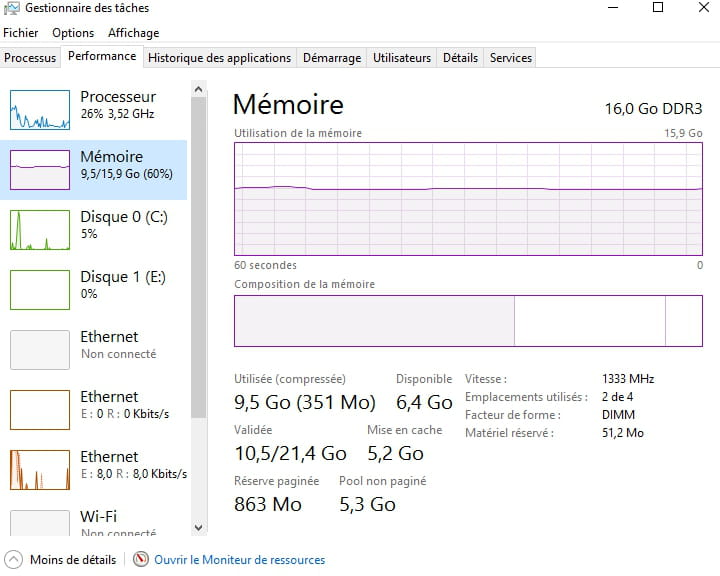Click the memory usage graph
Screen dimensions: 720x576
(468, 198)
